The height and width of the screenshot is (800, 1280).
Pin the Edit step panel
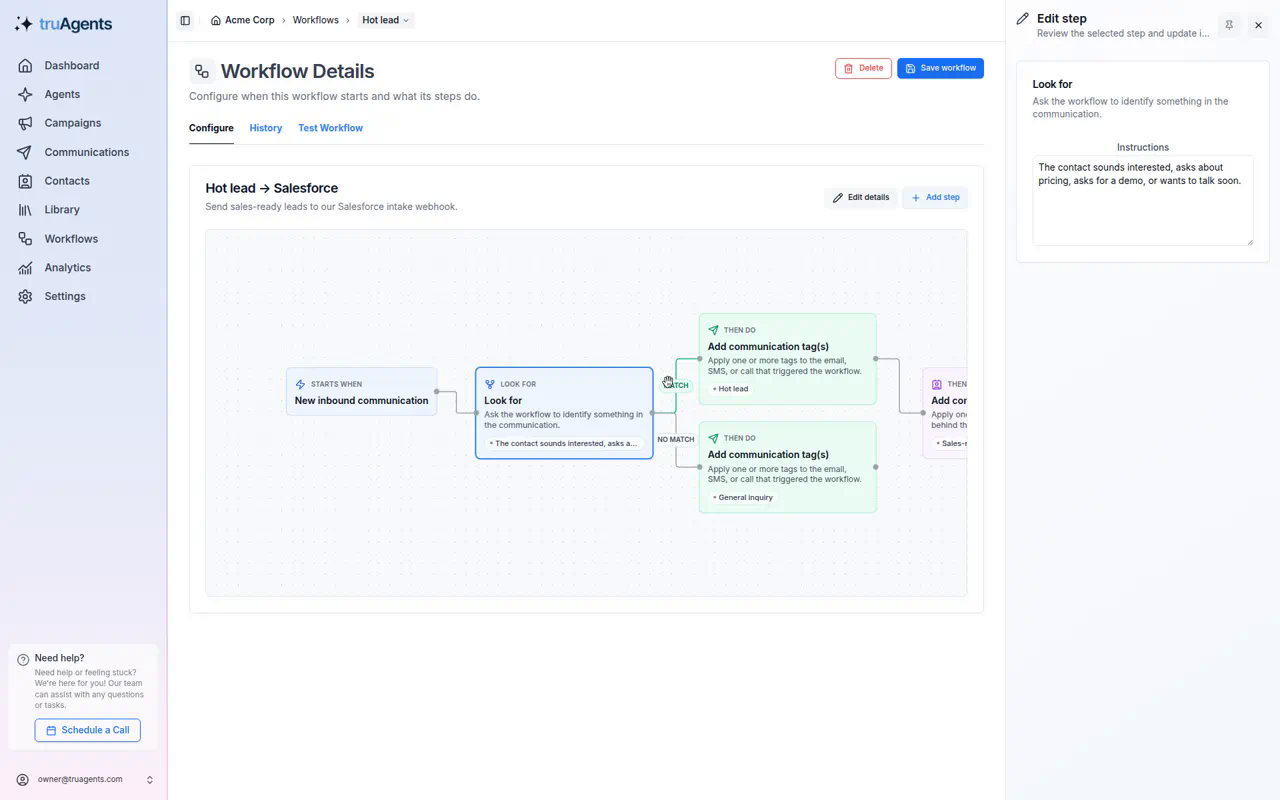(1229, 25)
